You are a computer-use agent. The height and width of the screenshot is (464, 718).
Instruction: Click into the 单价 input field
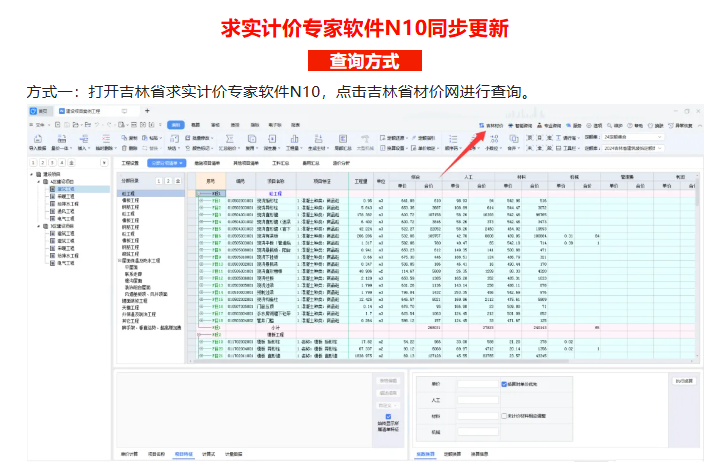tap(478, 384)
